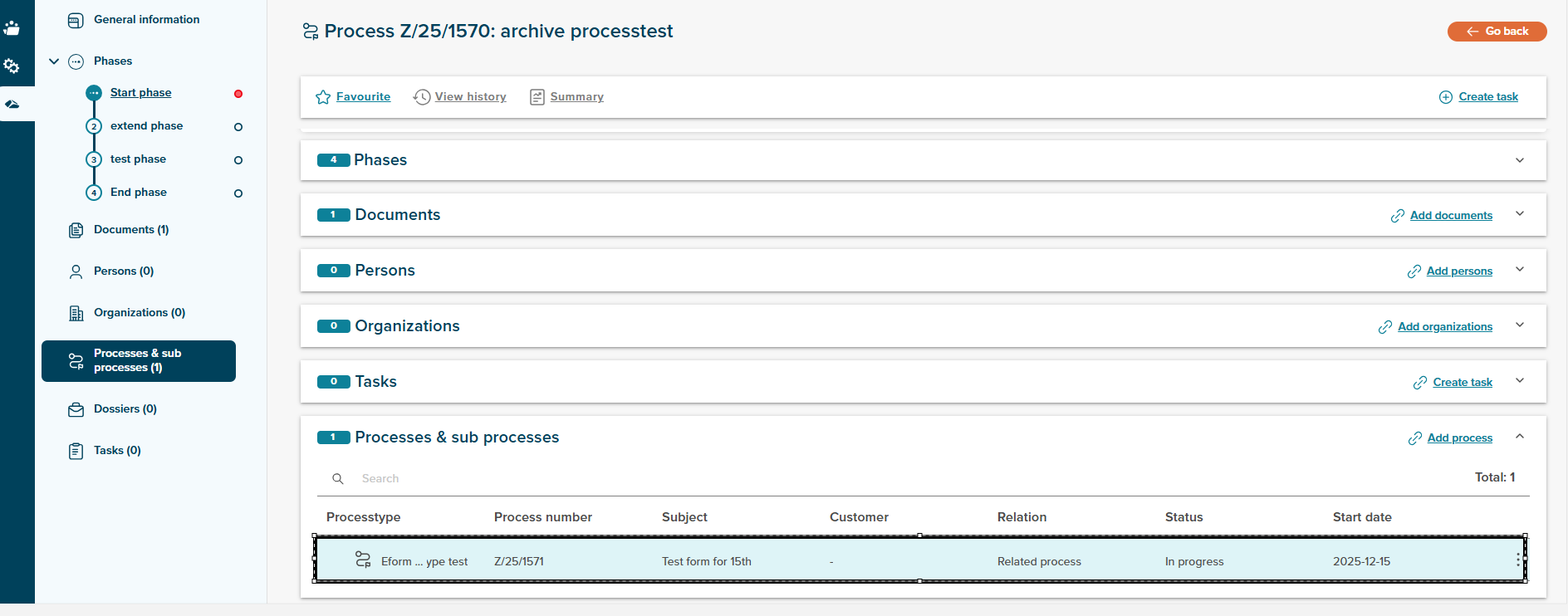
Task: Click the Start phase step circle icon
Action: point(94,93)
